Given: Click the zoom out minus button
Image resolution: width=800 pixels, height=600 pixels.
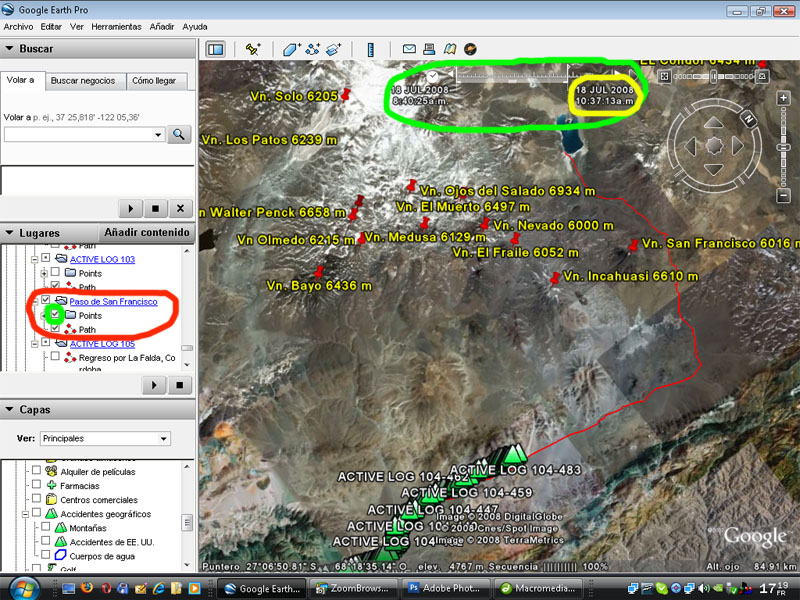Looking at the screenshot, I should click(784, 195).
